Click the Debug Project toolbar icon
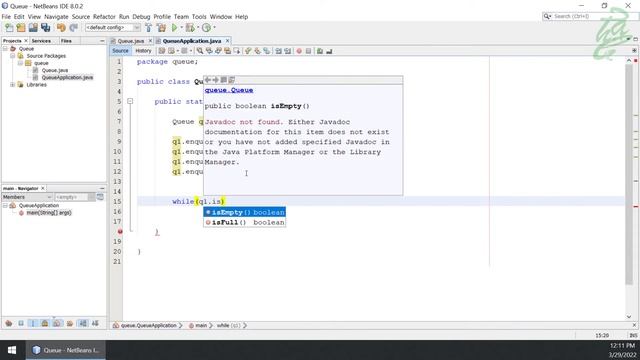This screenshot has width=640, height=360. click(189, 28)
